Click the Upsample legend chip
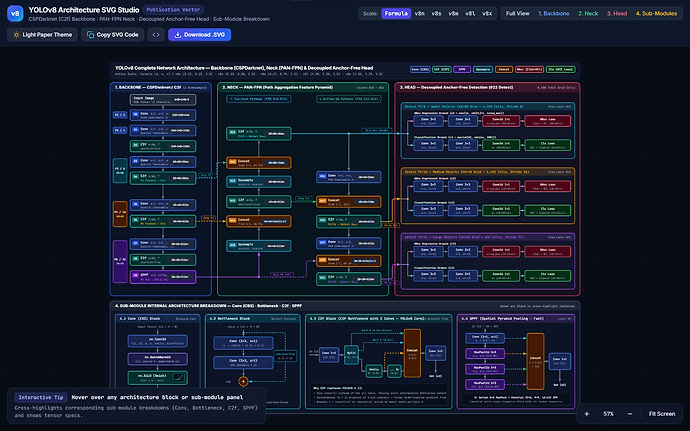 483,70
